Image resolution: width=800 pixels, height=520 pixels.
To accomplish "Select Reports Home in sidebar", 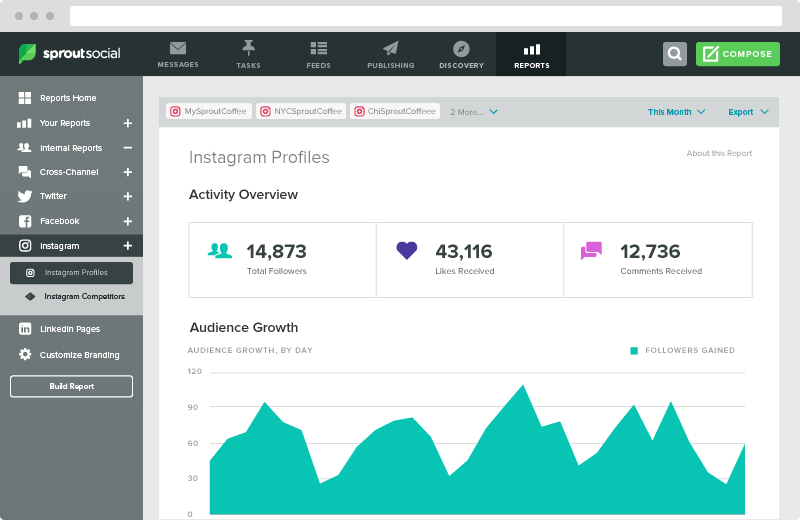I will 68,98.
